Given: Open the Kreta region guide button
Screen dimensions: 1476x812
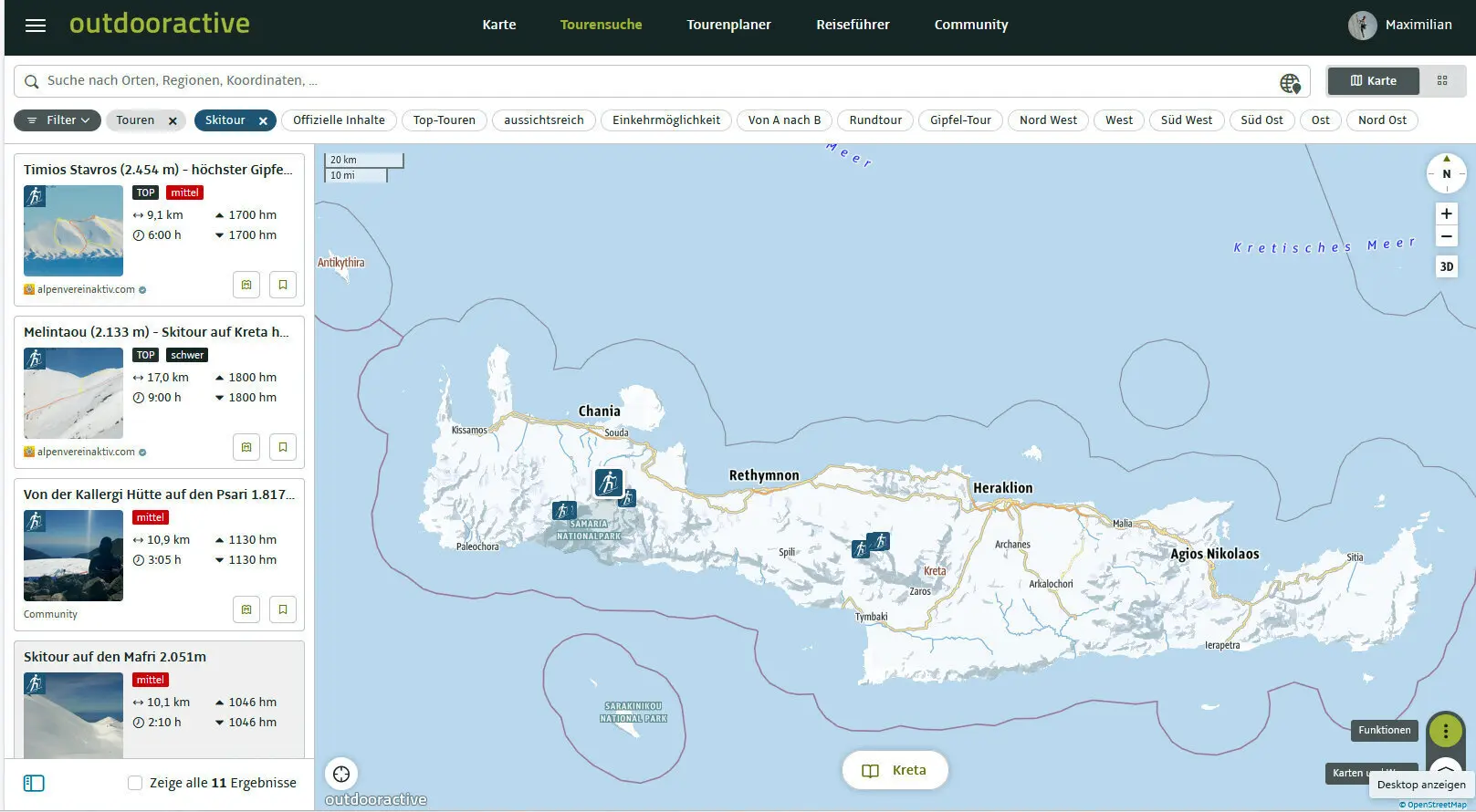Looking at the screenshot, I should click(895, 771).
